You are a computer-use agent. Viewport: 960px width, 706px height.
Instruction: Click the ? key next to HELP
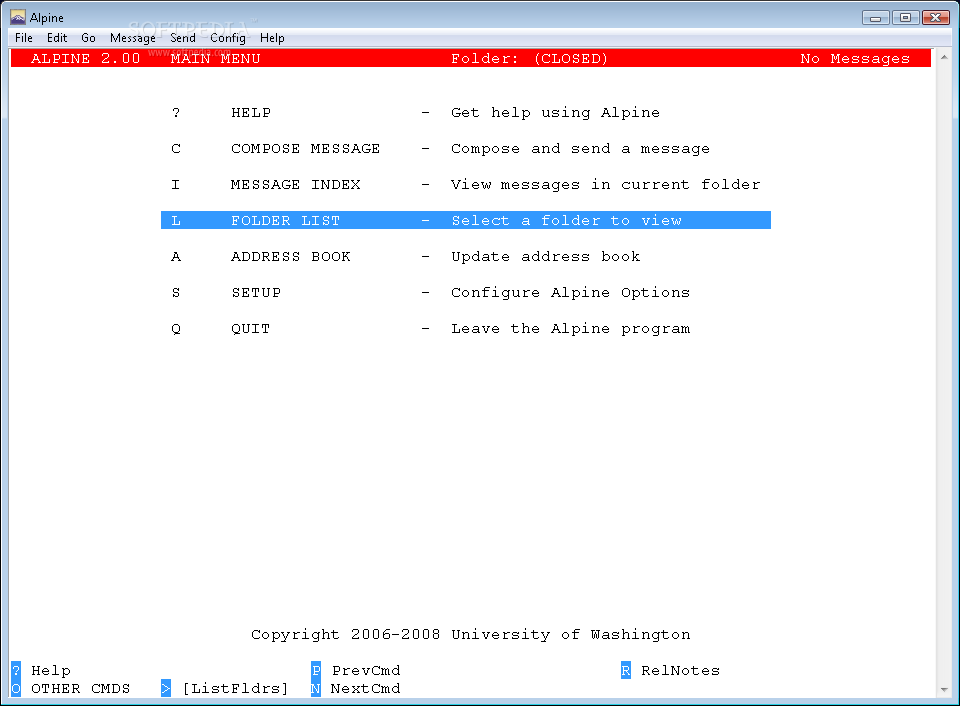pyautogui.click(x=176, y=113)
